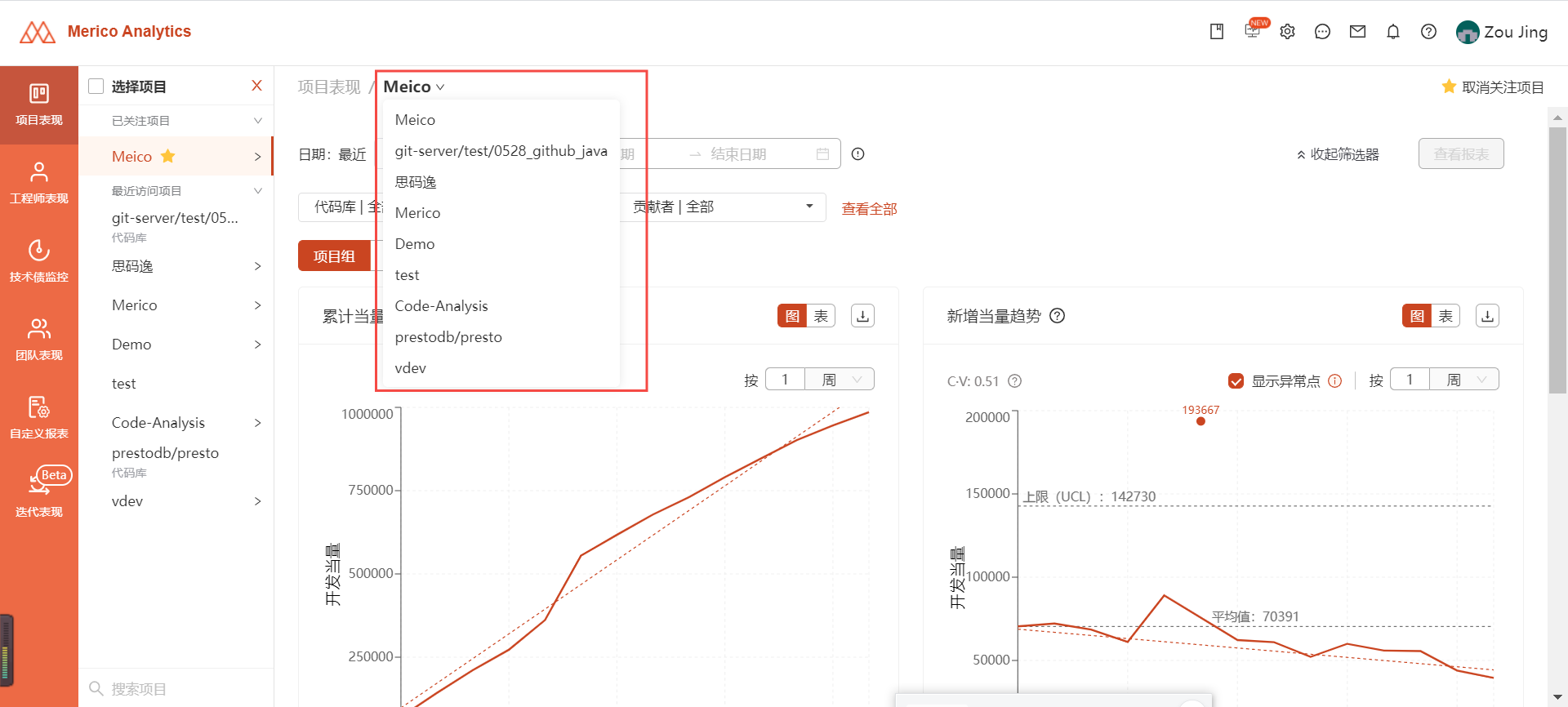
Task: Collapse the 已关注项目 group
Action: click(258, 121)
